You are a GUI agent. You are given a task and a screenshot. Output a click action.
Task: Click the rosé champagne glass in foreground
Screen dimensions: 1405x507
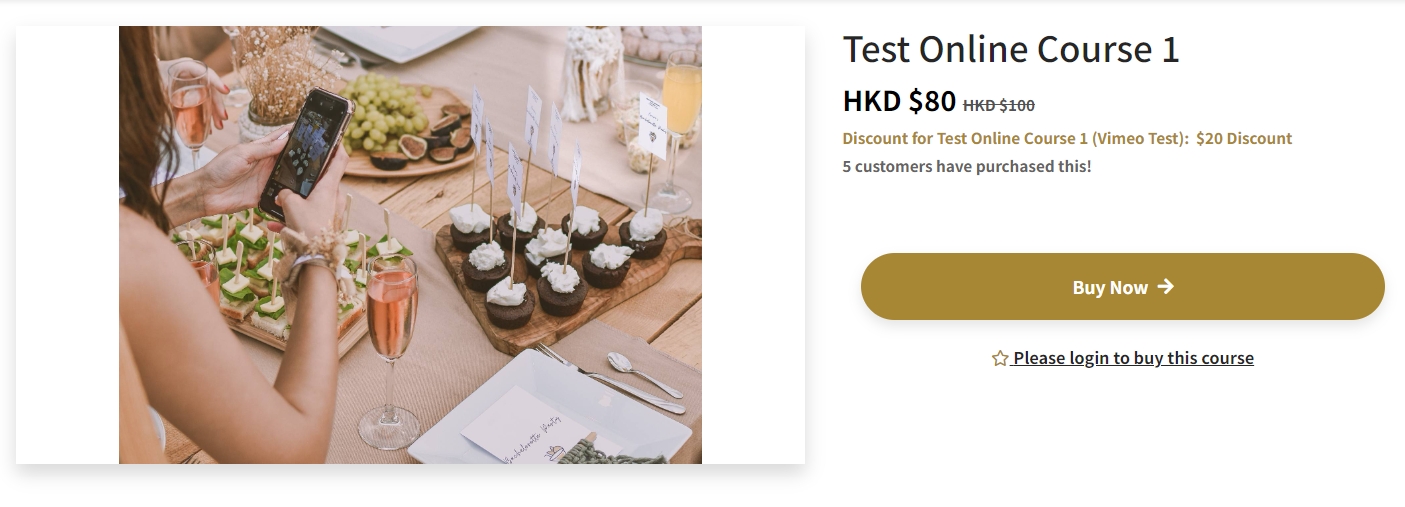coord(390,350)
